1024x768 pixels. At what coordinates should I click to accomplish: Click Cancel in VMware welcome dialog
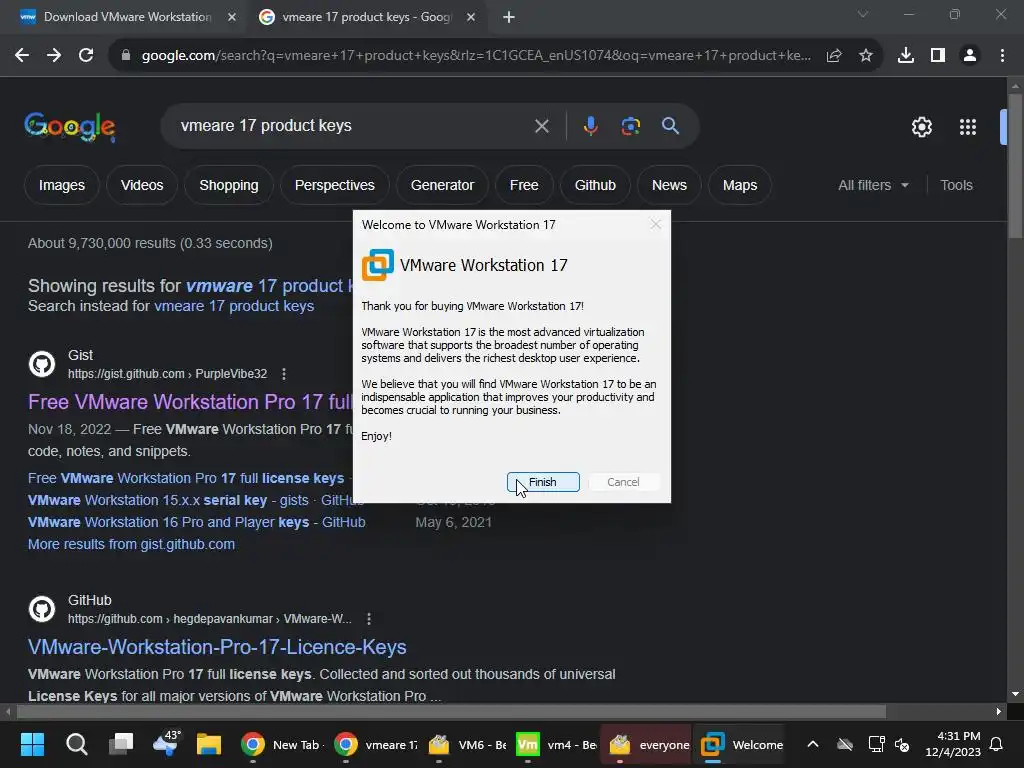click(623, 482)
